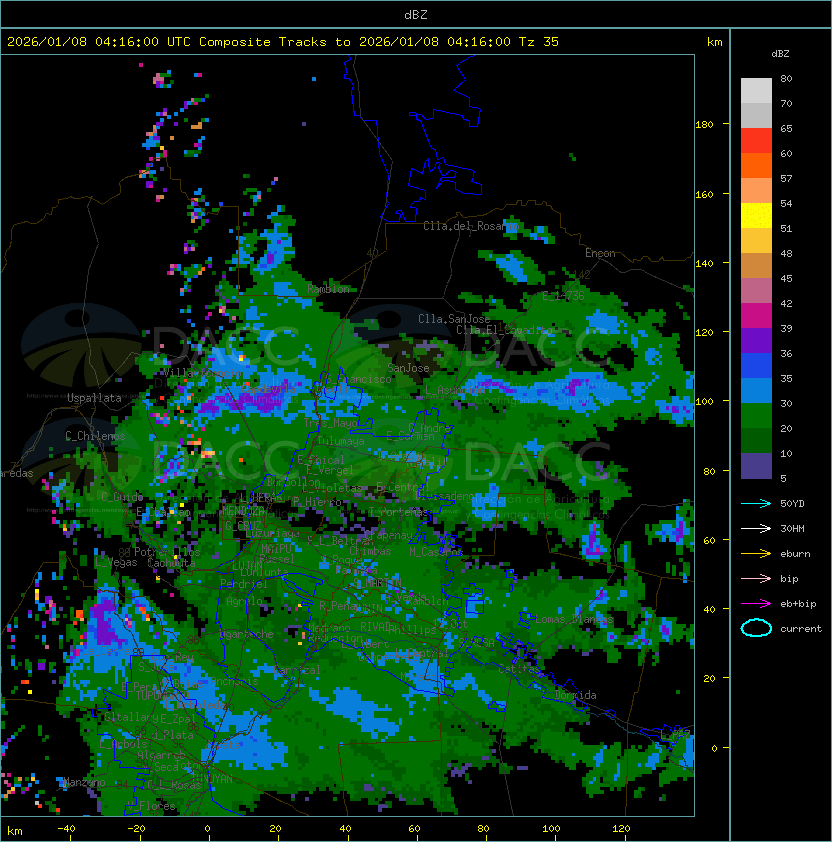Pick the orange 60 dBZ legend swatch

click(x=756, y=165)
